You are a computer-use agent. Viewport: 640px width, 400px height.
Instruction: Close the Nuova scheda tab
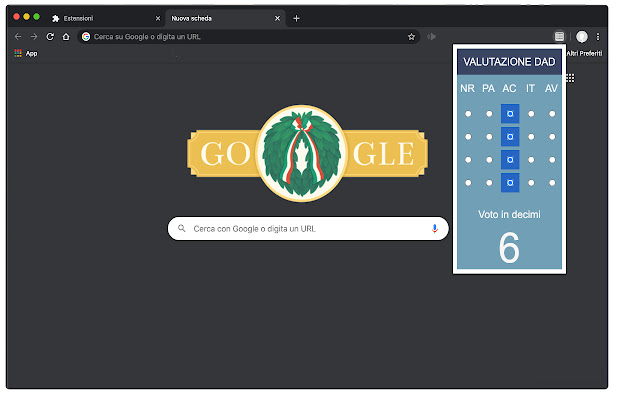click(x=278, y=18)
